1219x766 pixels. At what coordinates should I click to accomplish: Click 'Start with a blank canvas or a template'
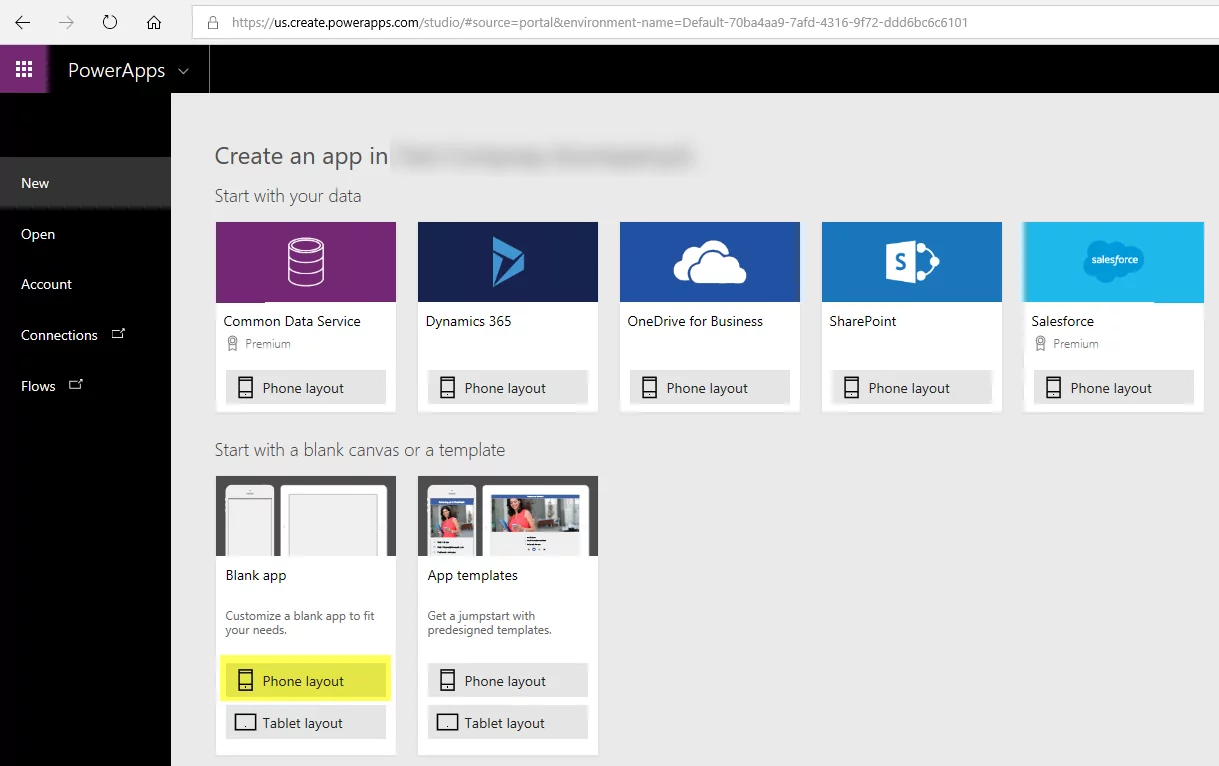point(360,450)
